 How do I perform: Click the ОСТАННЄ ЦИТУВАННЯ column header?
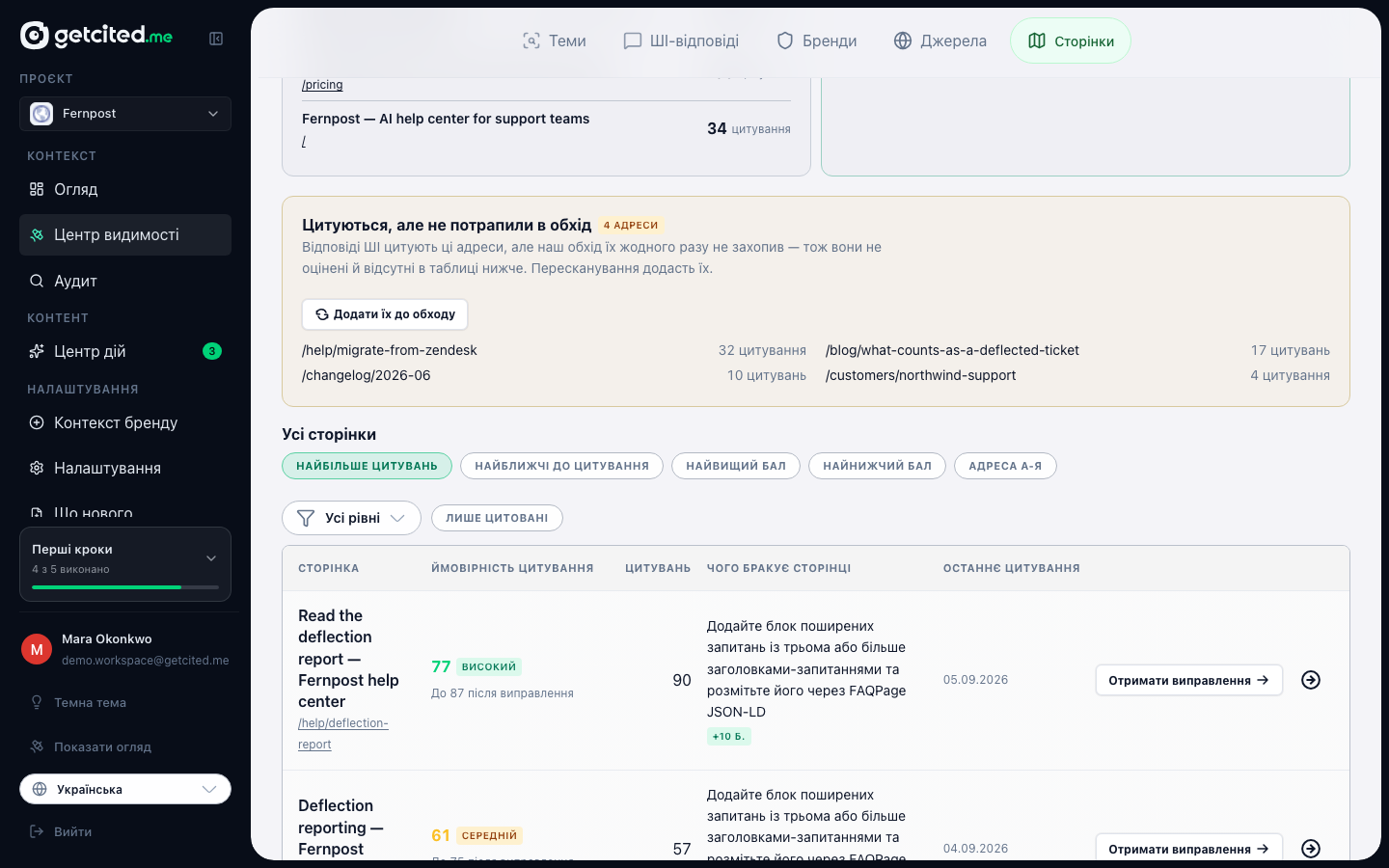click(1012, 568)
